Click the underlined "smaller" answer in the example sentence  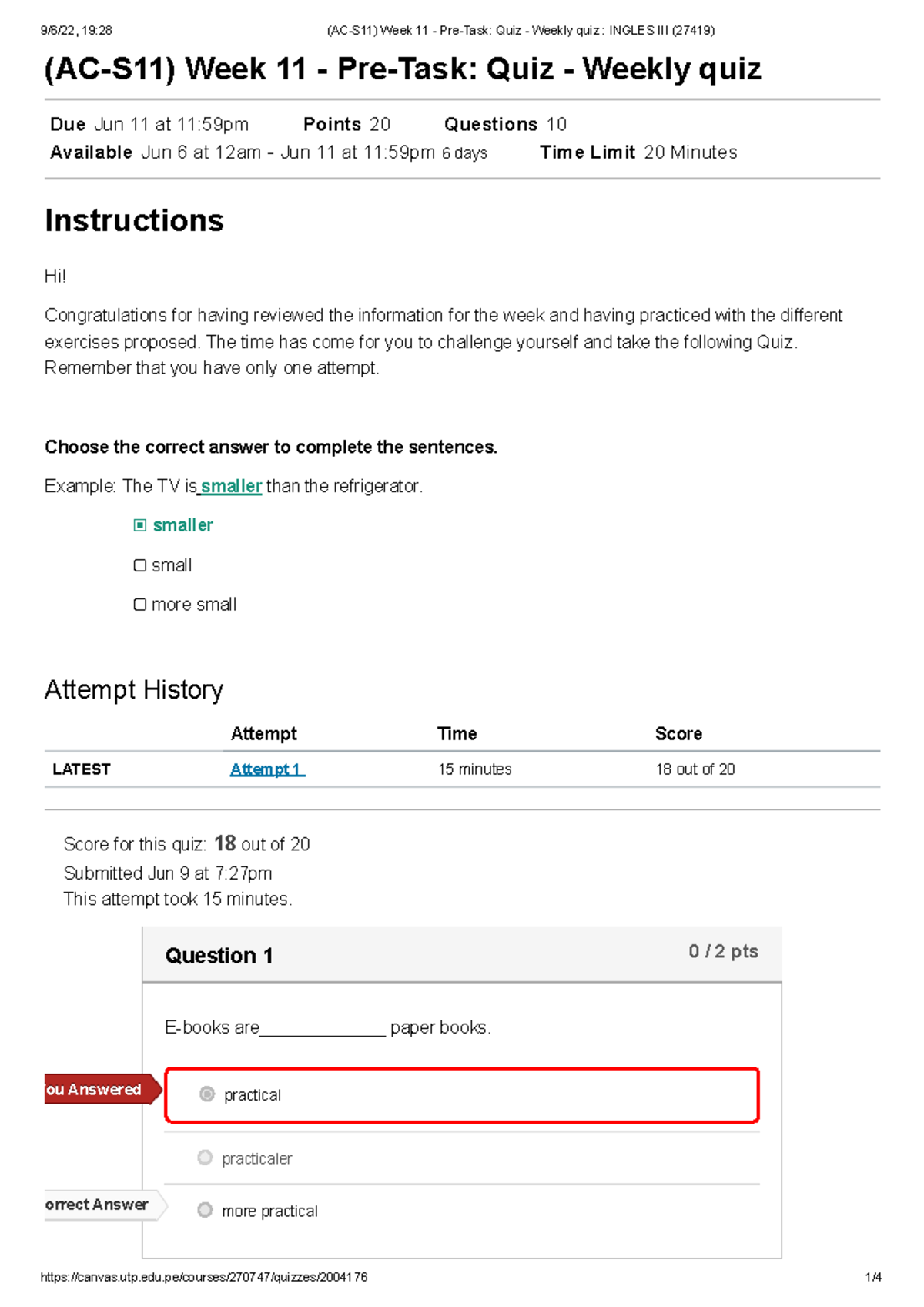[x=231, y=487]
